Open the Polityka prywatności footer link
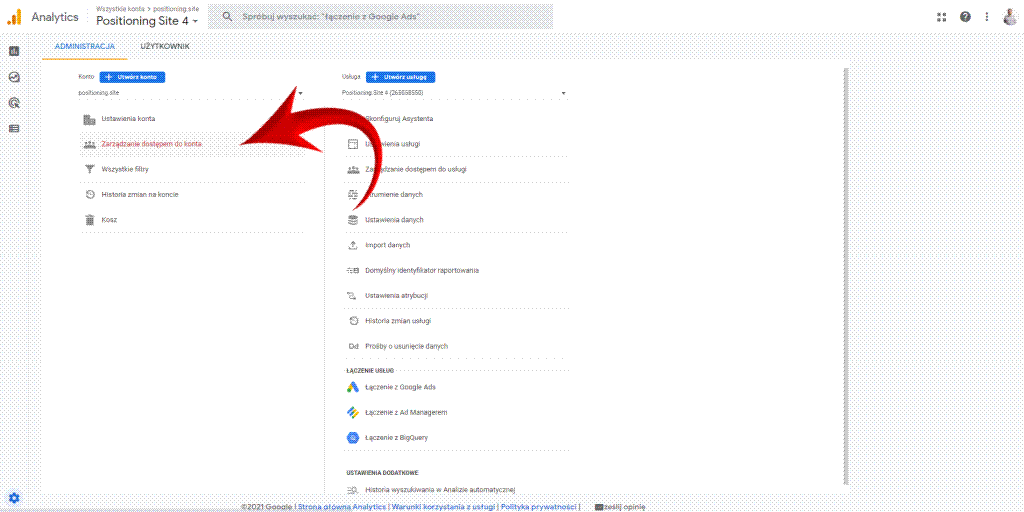Screen dimensions: 1024x512 (x=538, y=506)
